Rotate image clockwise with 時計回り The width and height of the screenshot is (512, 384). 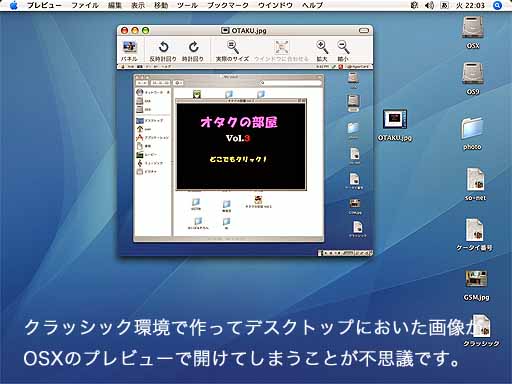193,51
